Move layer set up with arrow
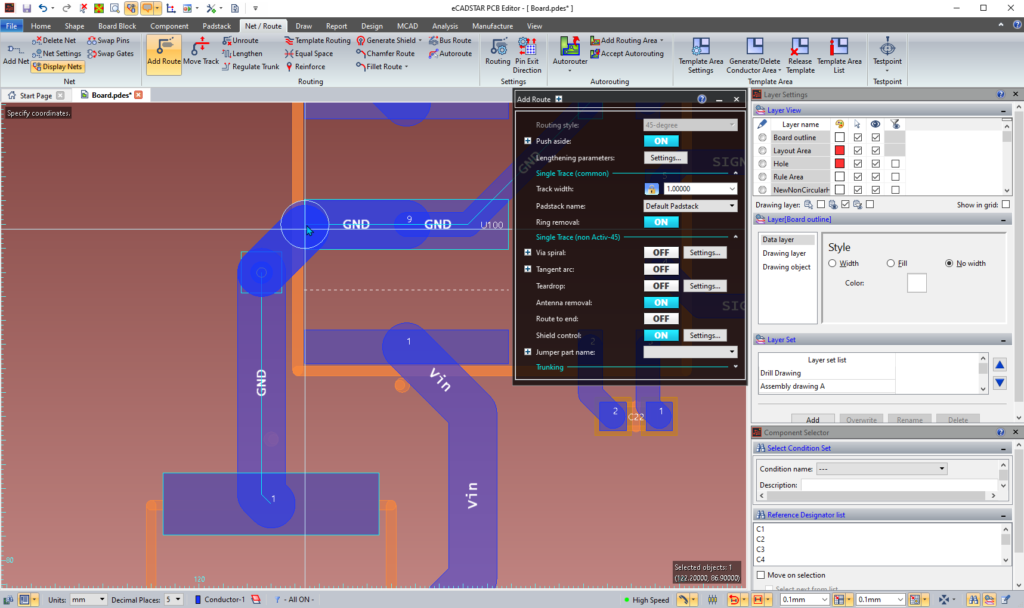Image resolution: width=1024 pixels, height=608 pixels. (x=999, y=364)
